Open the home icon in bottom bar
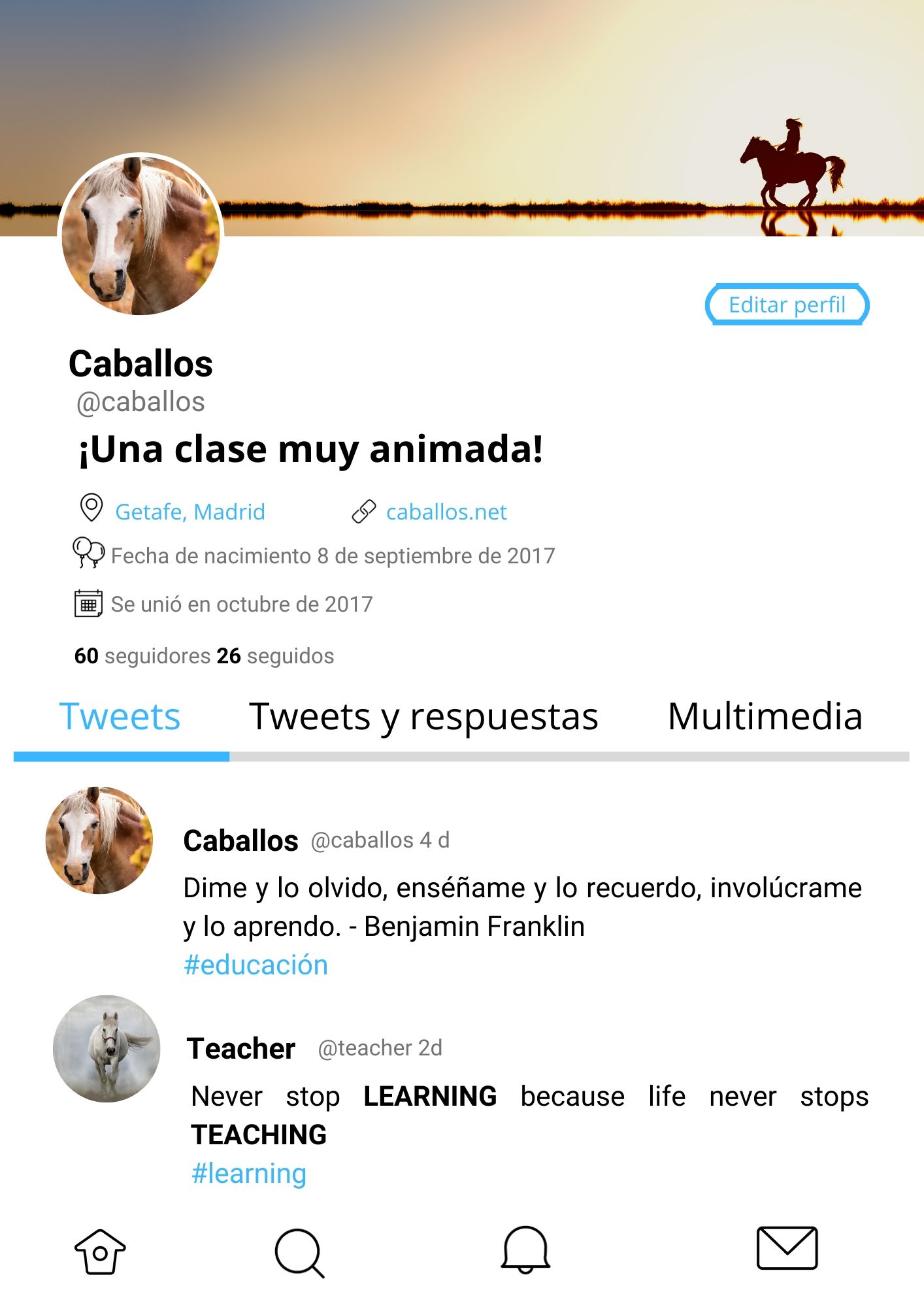This screenshot has height=1307, width=924. [x=100, y=1251]
